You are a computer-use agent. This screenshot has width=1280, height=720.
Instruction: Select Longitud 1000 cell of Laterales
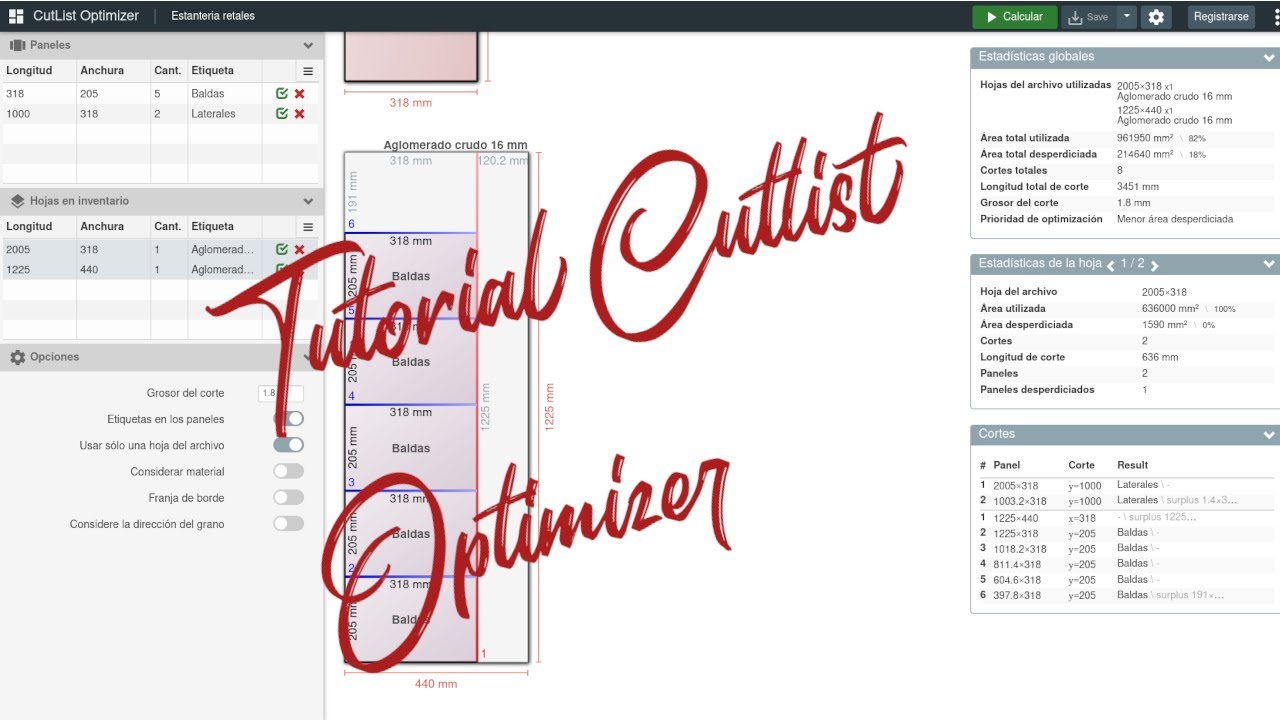(x=39, y=113)
